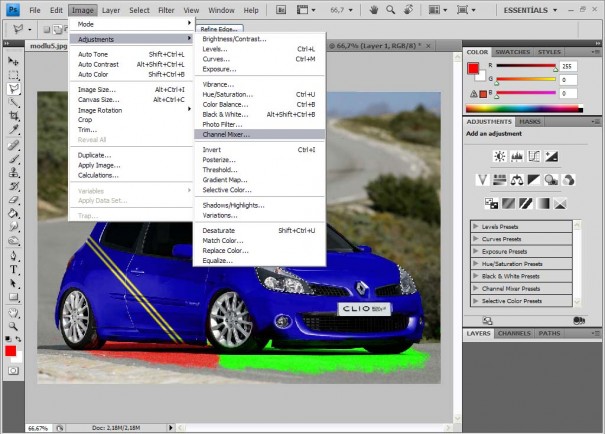Click the Levels adjustment icon
The height and width of the screenshot is (434, 605).
(517, 156)
